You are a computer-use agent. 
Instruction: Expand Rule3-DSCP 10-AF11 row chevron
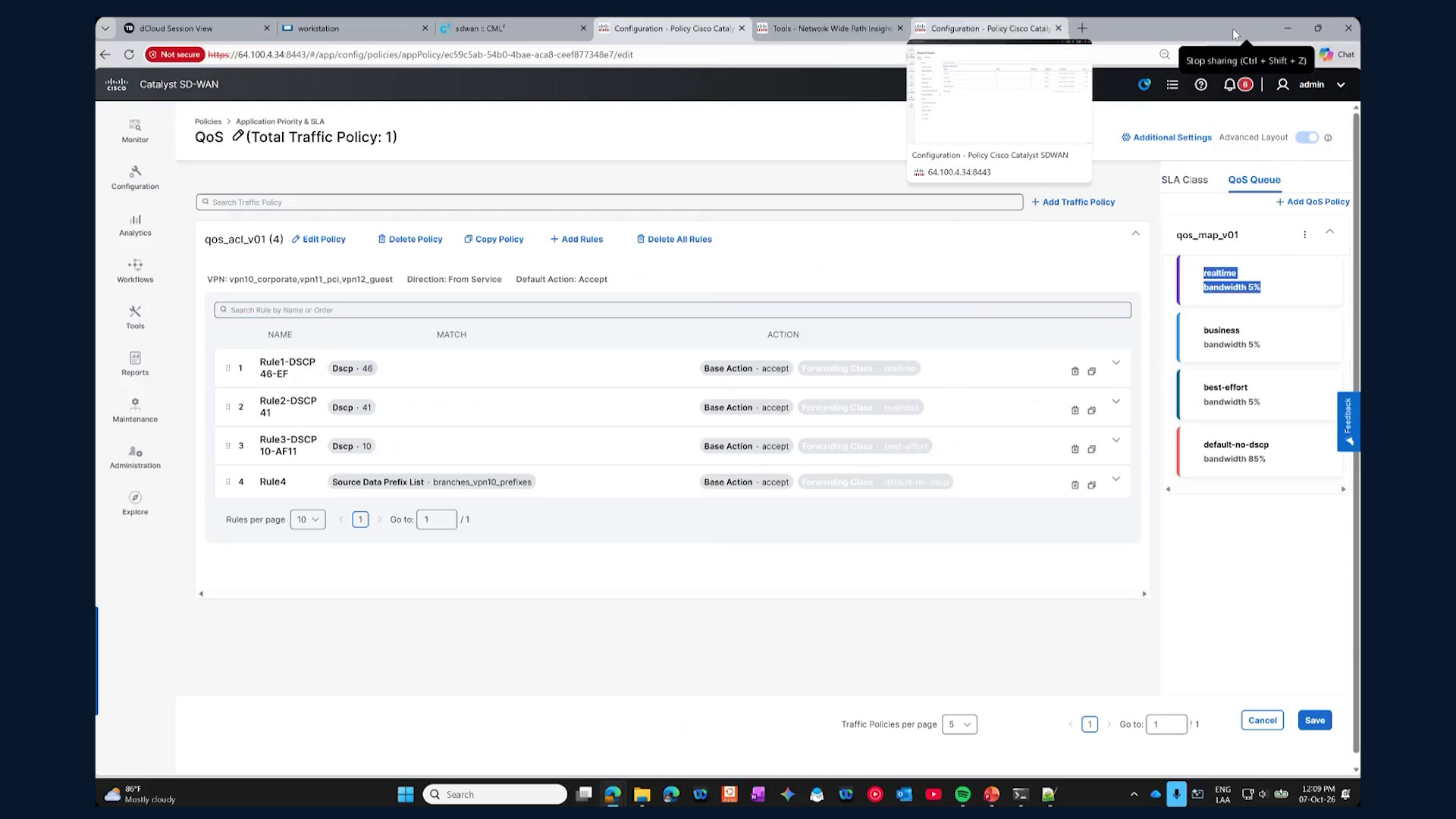point(1116,440)
